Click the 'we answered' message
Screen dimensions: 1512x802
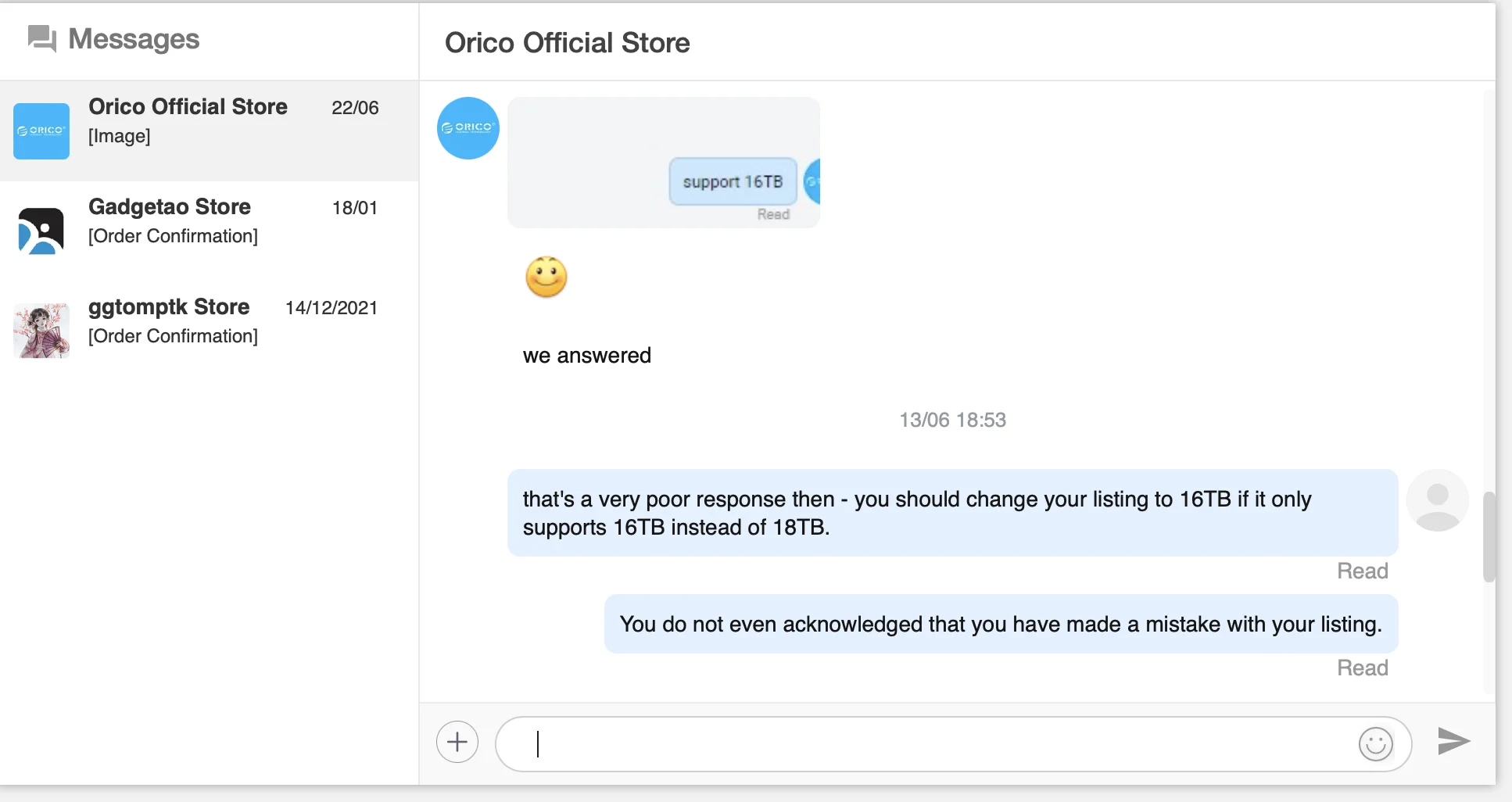[x=587, y=356]
